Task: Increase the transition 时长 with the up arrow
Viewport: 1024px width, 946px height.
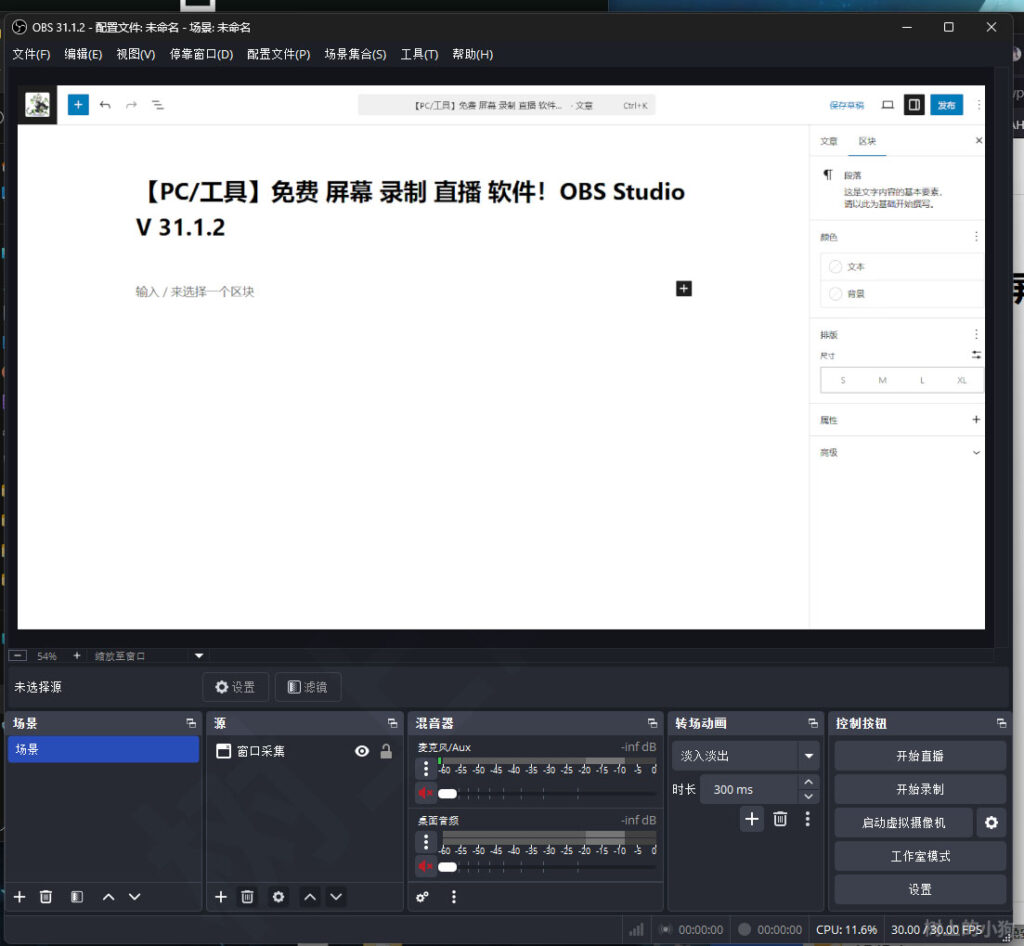Action: [808, 782]
